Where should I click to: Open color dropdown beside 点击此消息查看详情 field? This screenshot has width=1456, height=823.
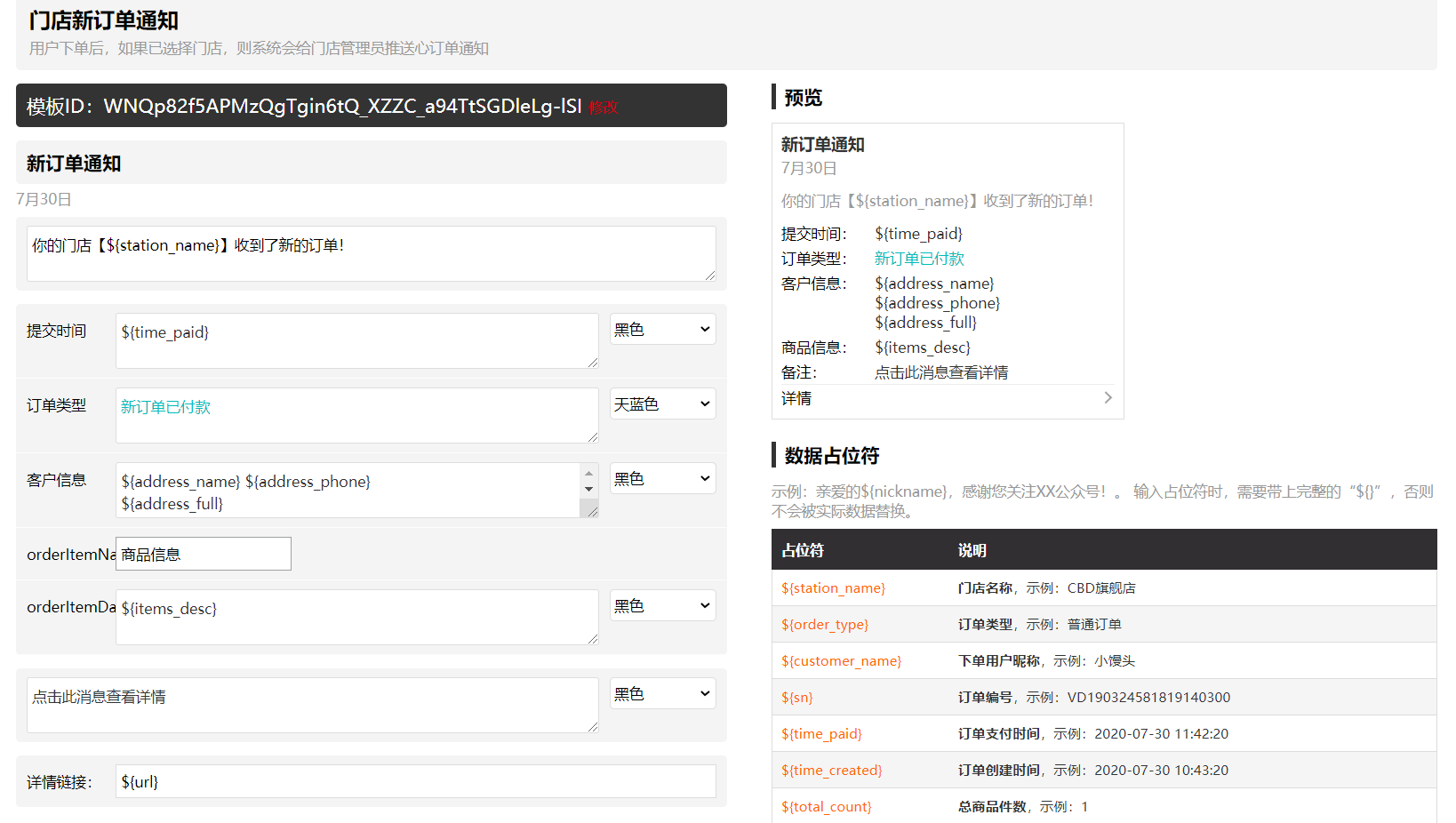pos(662,694)
